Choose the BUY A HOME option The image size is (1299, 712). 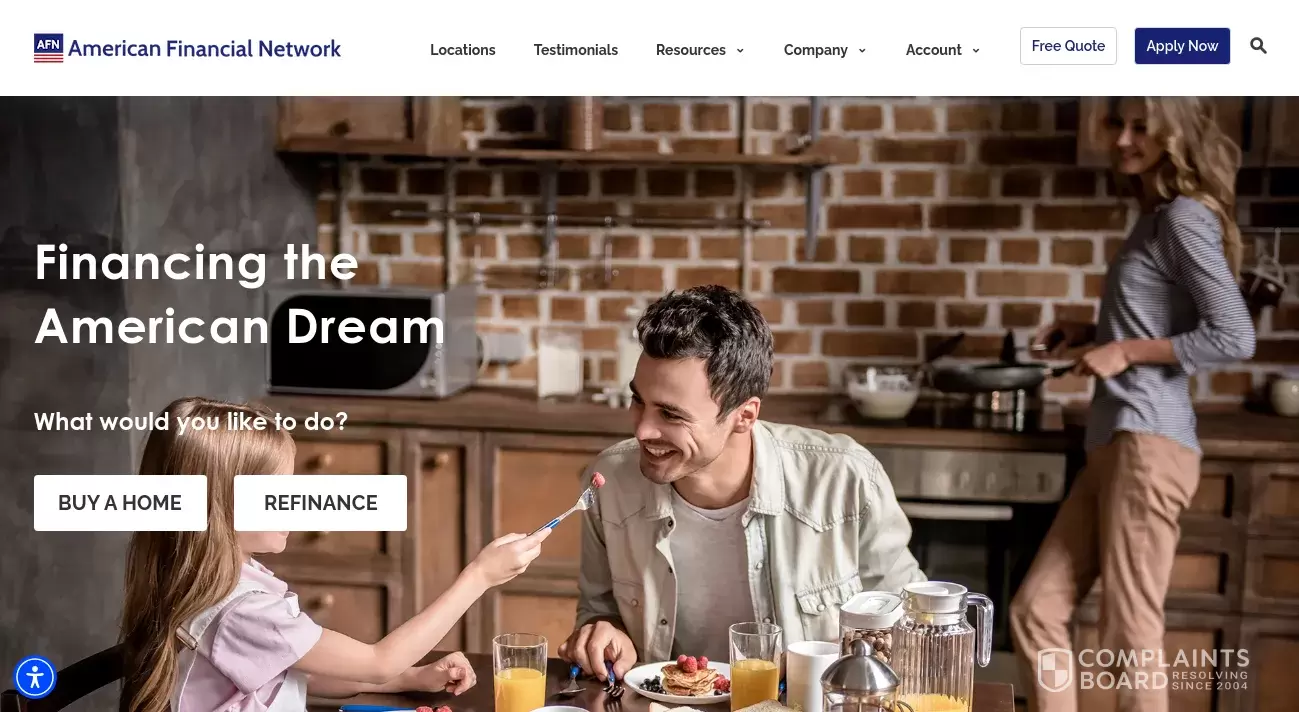[x=120, y=503]
